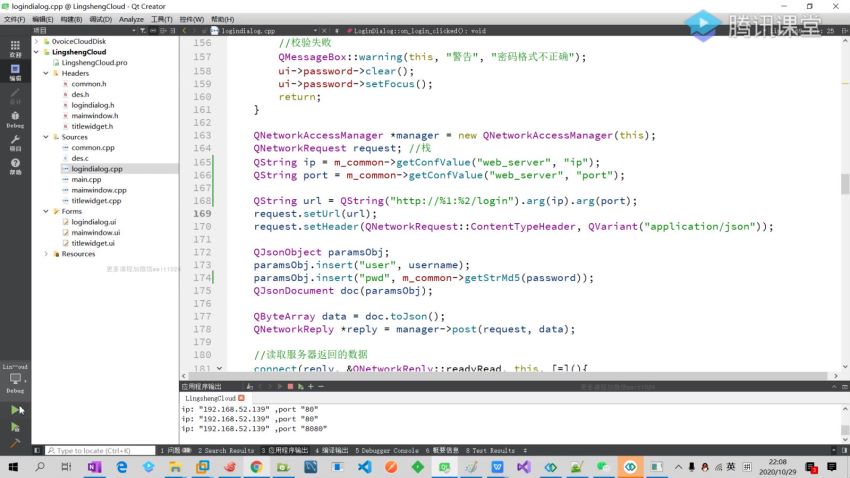Viewport: 850px width, 478px height.
Task: Open the 文件(F) menu
Action: coord(15,19)
